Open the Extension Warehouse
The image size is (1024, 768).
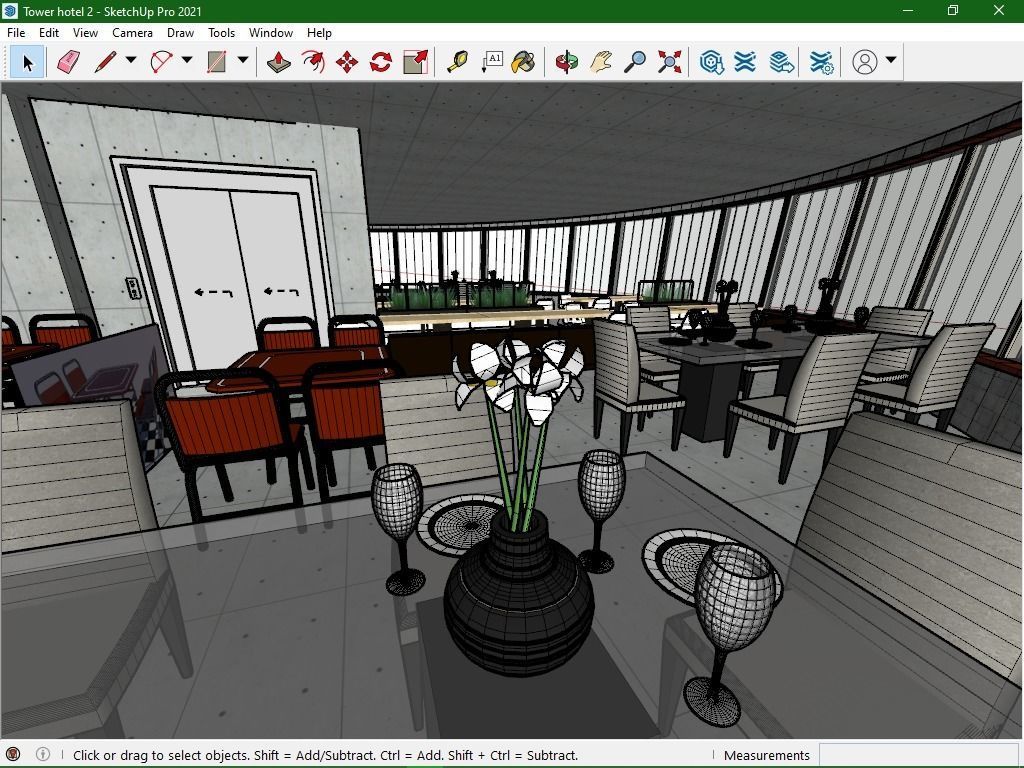tap(745, 62)
